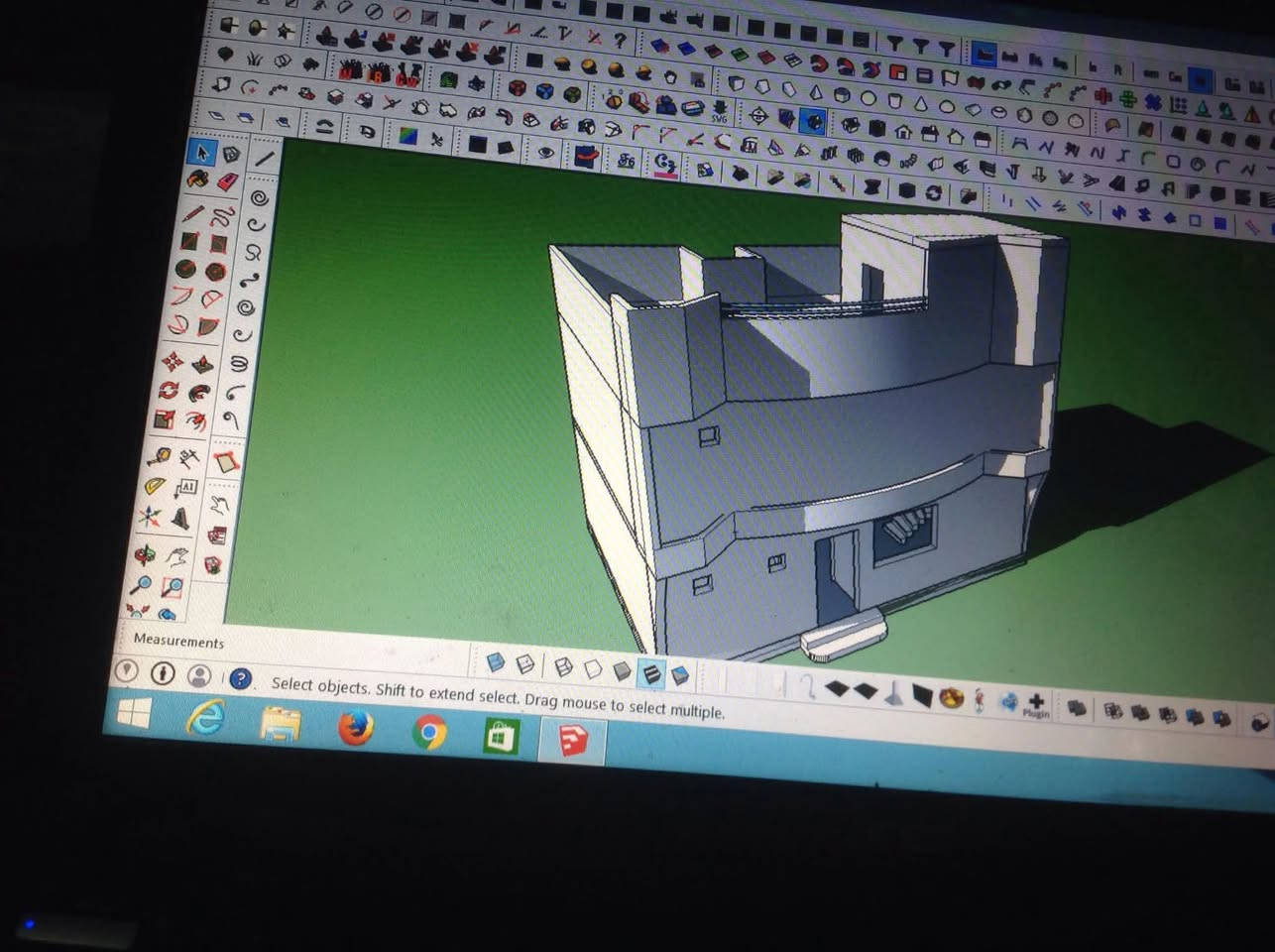Select the Zoom magnifier tool
This screenshot has height=952, width=1275.
pyautogui.click(x=141, y=585)
